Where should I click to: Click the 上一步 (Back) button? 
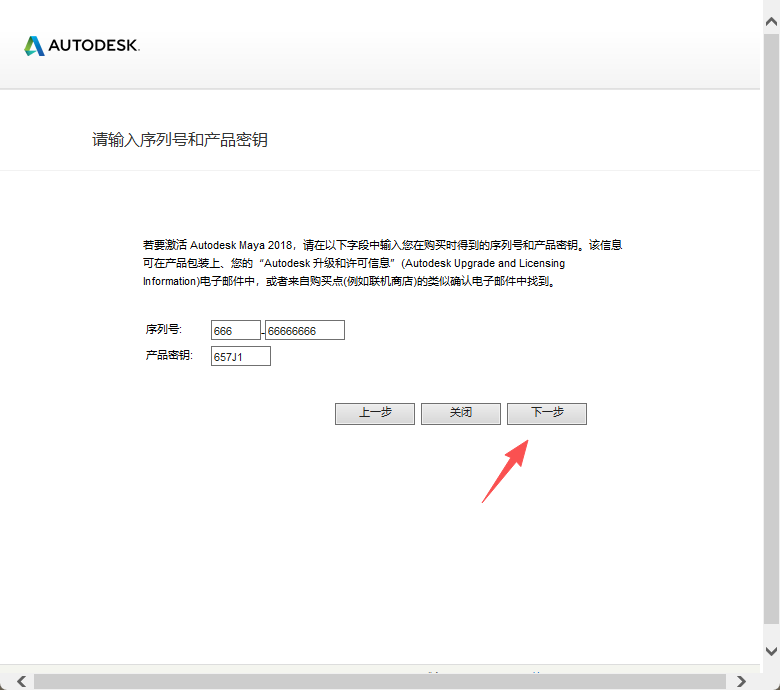pos(375,413)
